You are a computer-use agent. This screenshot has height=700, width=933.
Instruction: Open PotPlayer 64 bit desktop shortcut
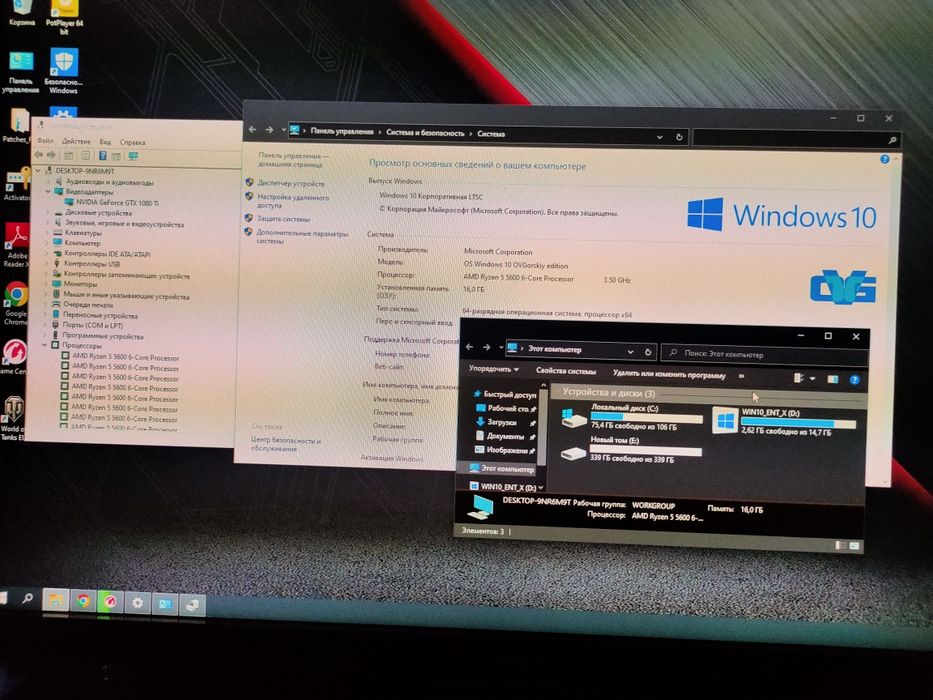click(64, 17)
